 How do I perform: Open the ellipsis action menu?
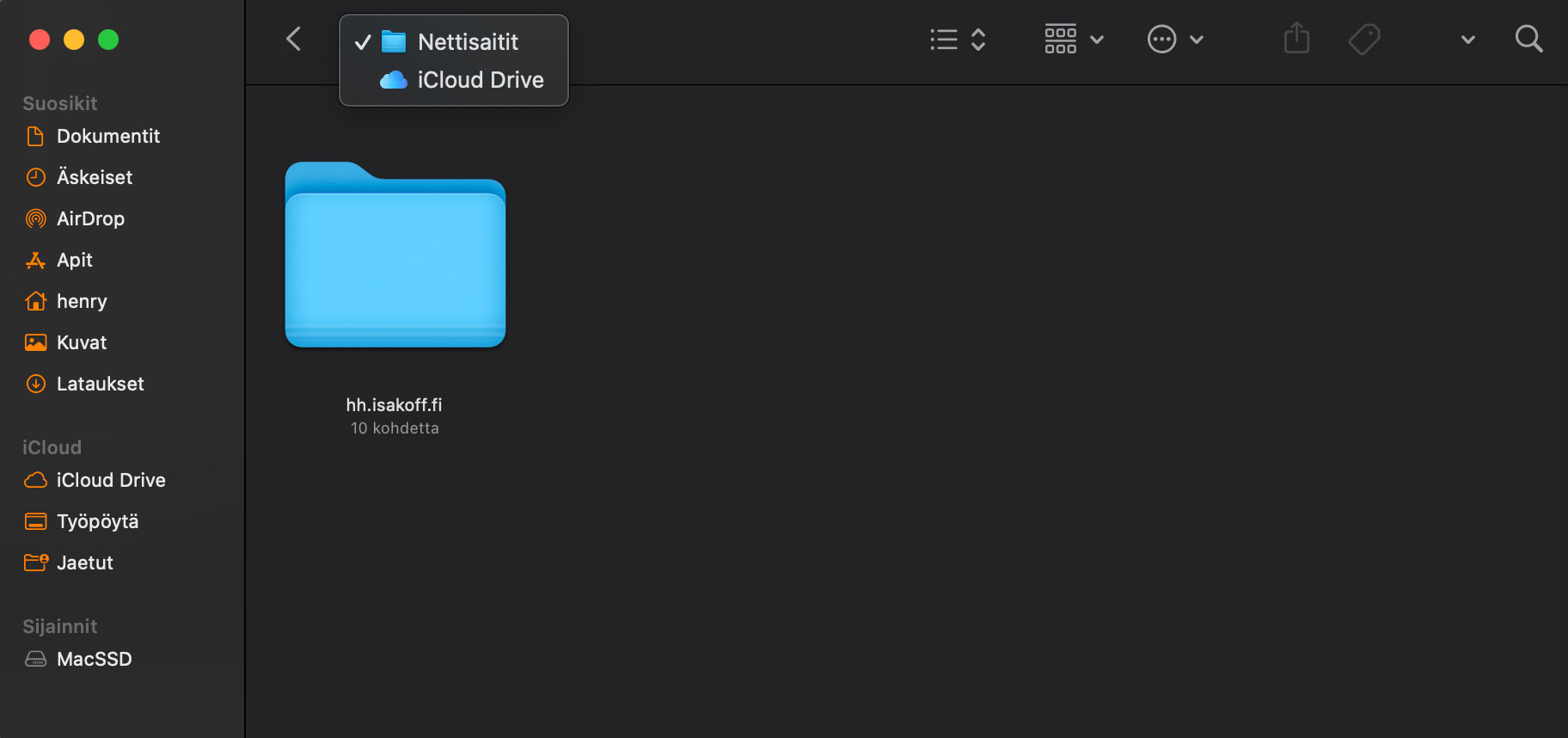click(x=1174, y=40)
